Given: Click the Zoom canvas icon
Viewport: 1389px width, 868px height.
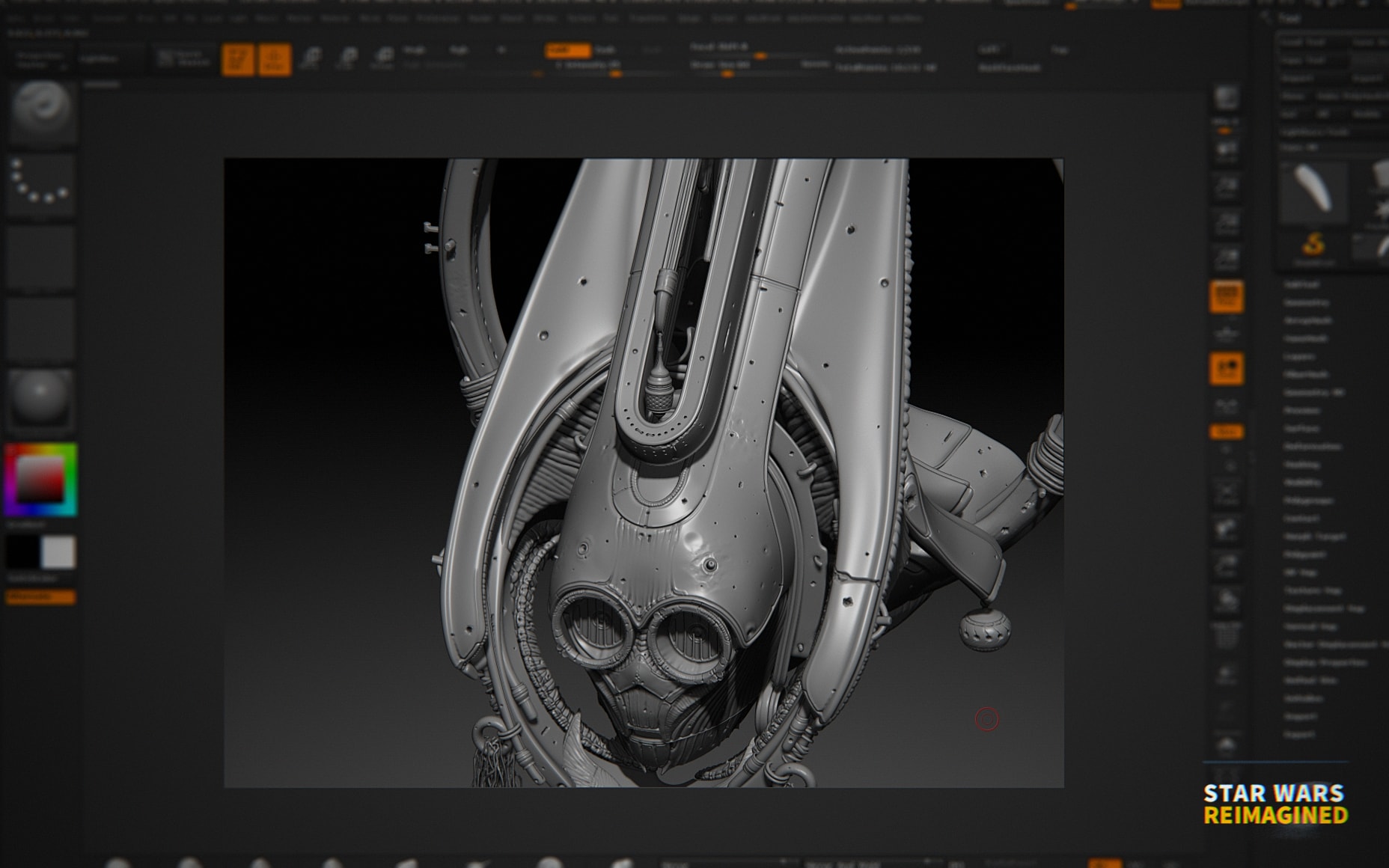Looking at the screenshot, I should pyautogui.click(x=1226, y=187).
